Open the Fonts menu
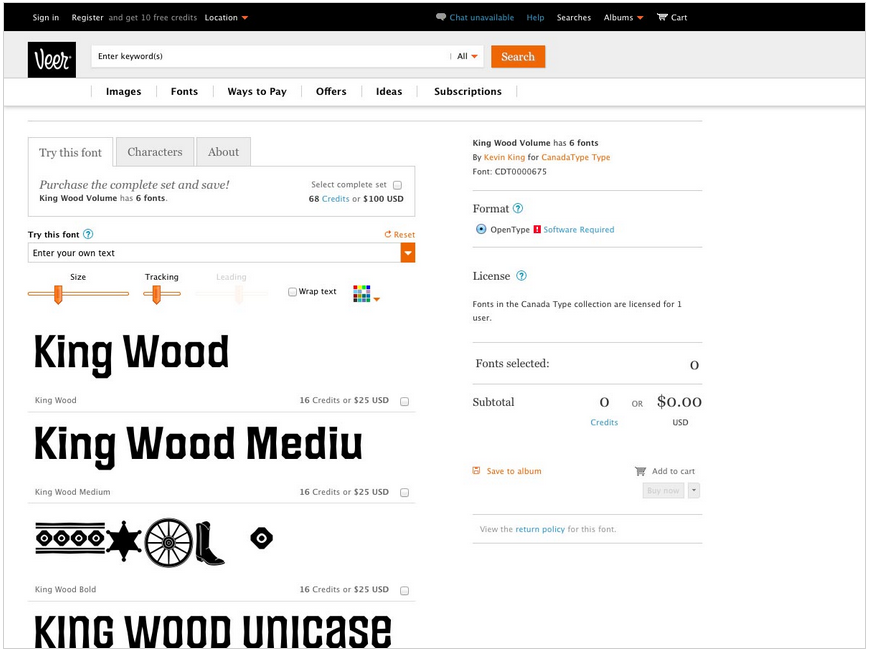The image size is (874, 657). coord(184,91)
